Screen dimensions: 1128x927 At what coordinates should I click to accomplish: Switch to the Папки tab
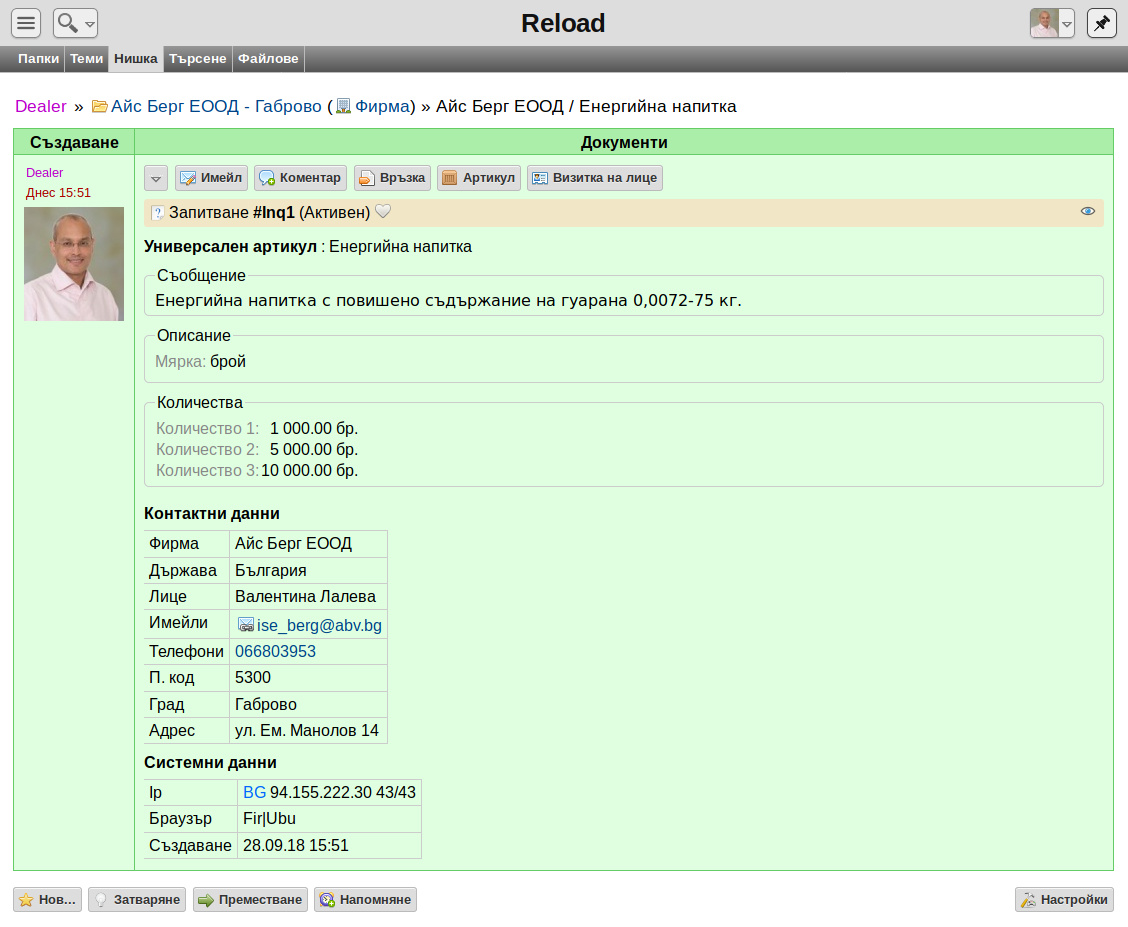(x=38, y=59)
